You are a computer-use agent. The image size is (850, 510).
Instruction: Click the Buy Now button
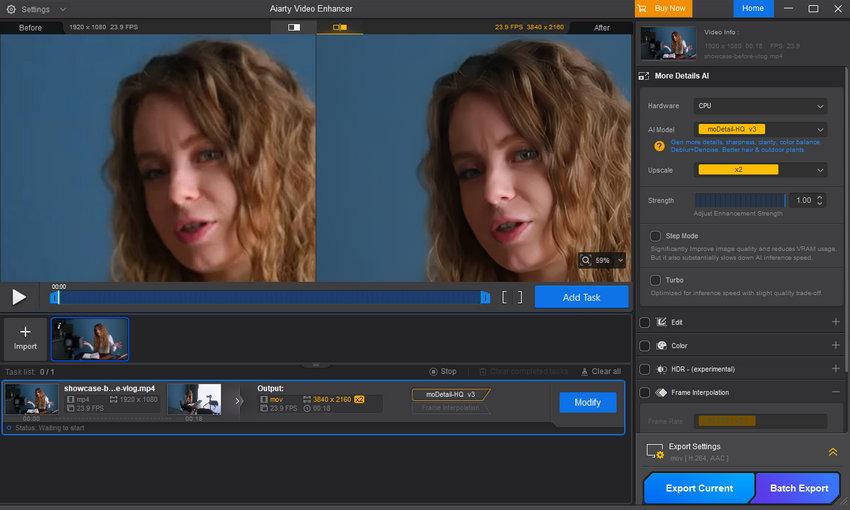pos(664,9)
